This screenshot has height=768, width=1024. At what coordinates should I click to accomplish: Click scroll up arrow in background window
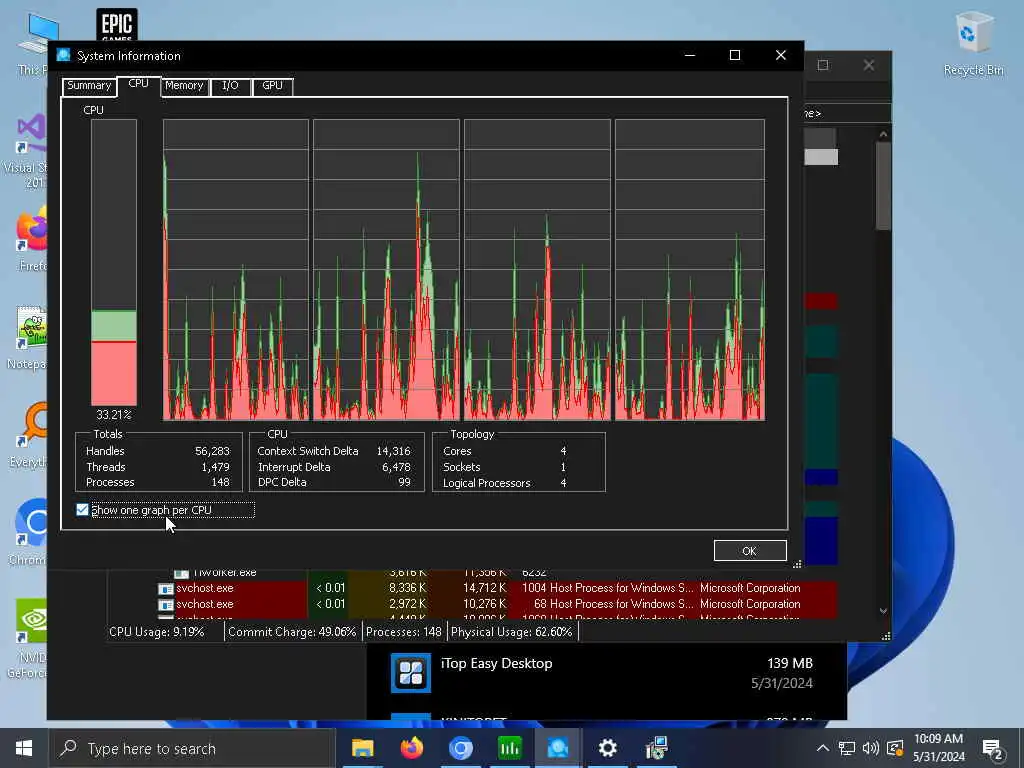pos(883,134)
